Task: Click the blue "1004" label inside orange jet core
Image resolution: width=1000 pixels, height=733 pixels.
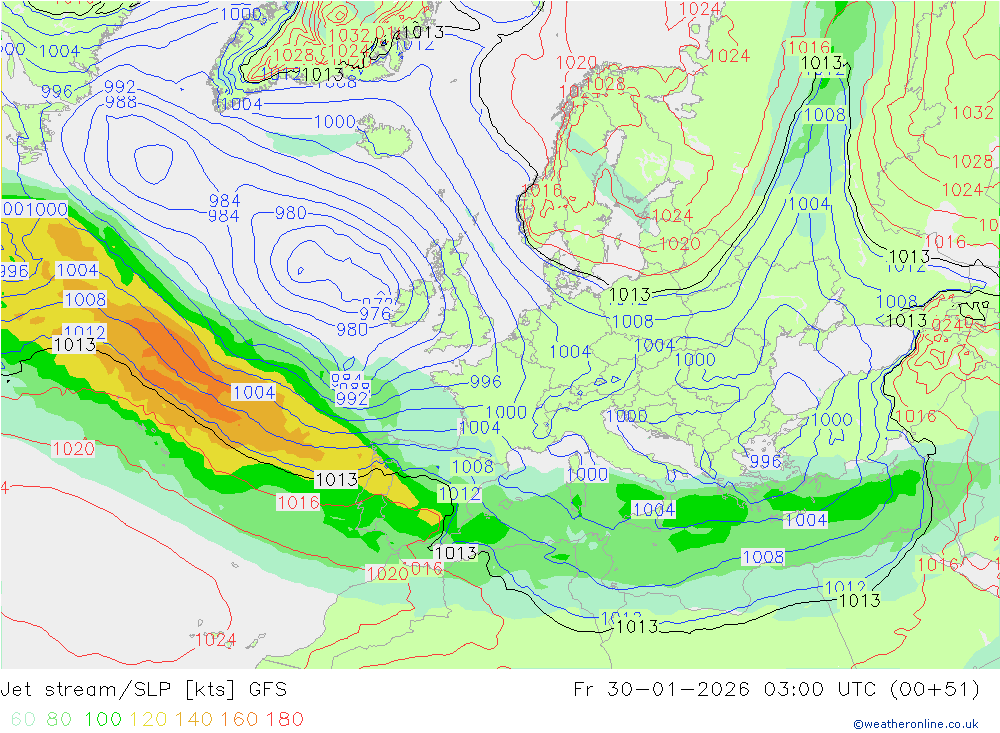Action: (254, 392)
